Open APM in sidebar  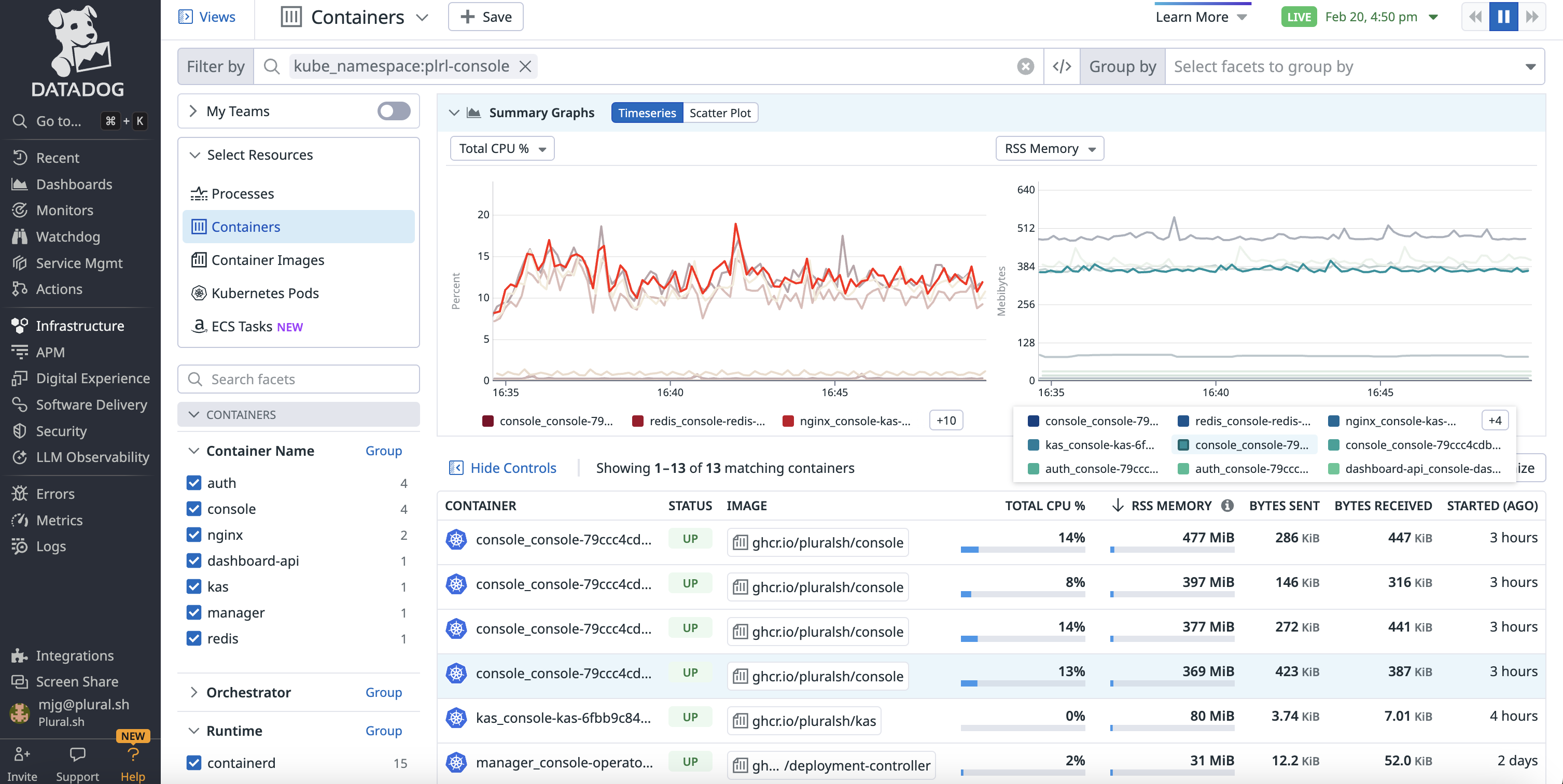click(x=50, y=352)
